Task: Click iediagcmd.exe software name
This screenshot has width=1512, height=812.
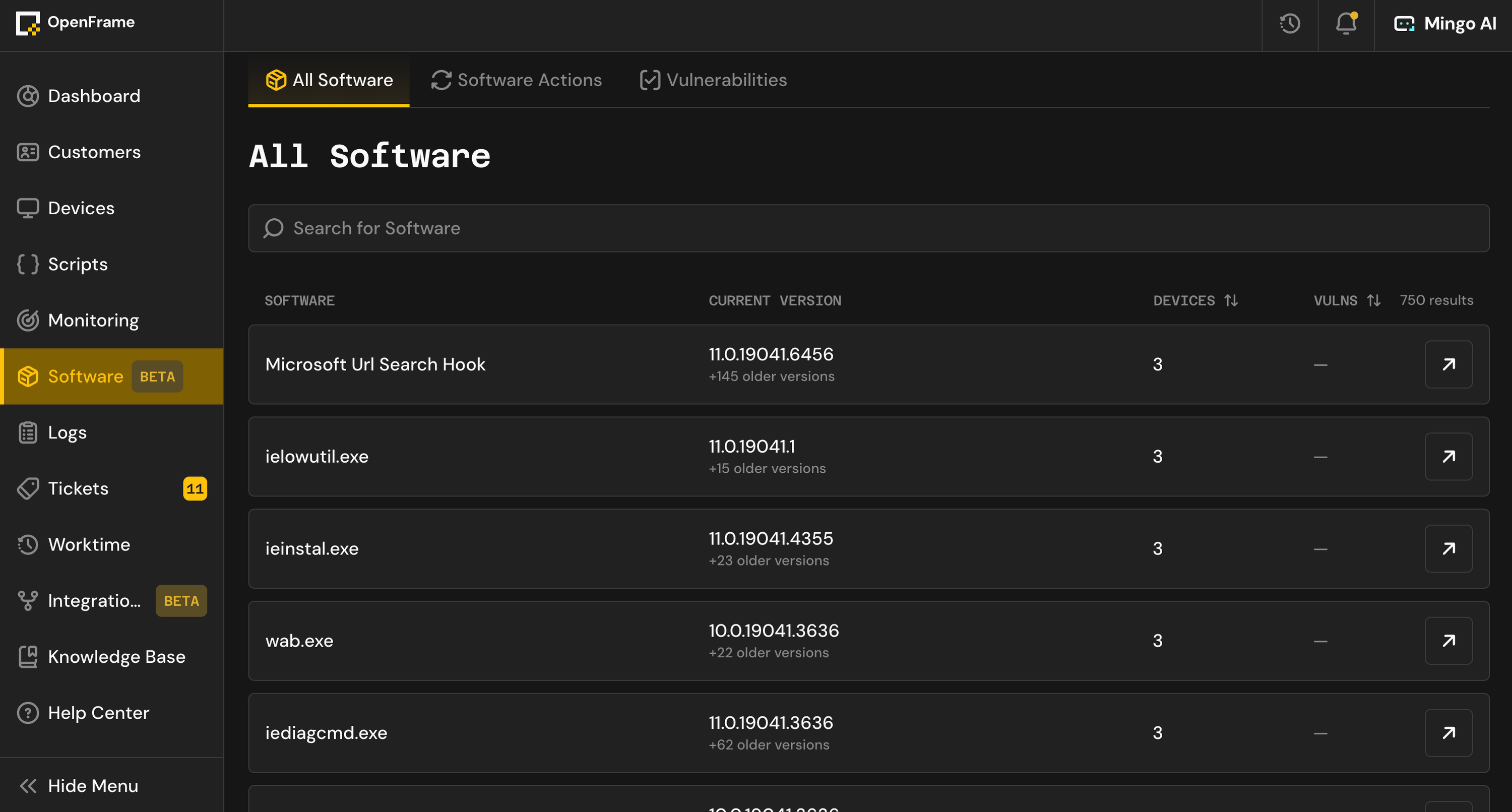Action: coord(327,733)
